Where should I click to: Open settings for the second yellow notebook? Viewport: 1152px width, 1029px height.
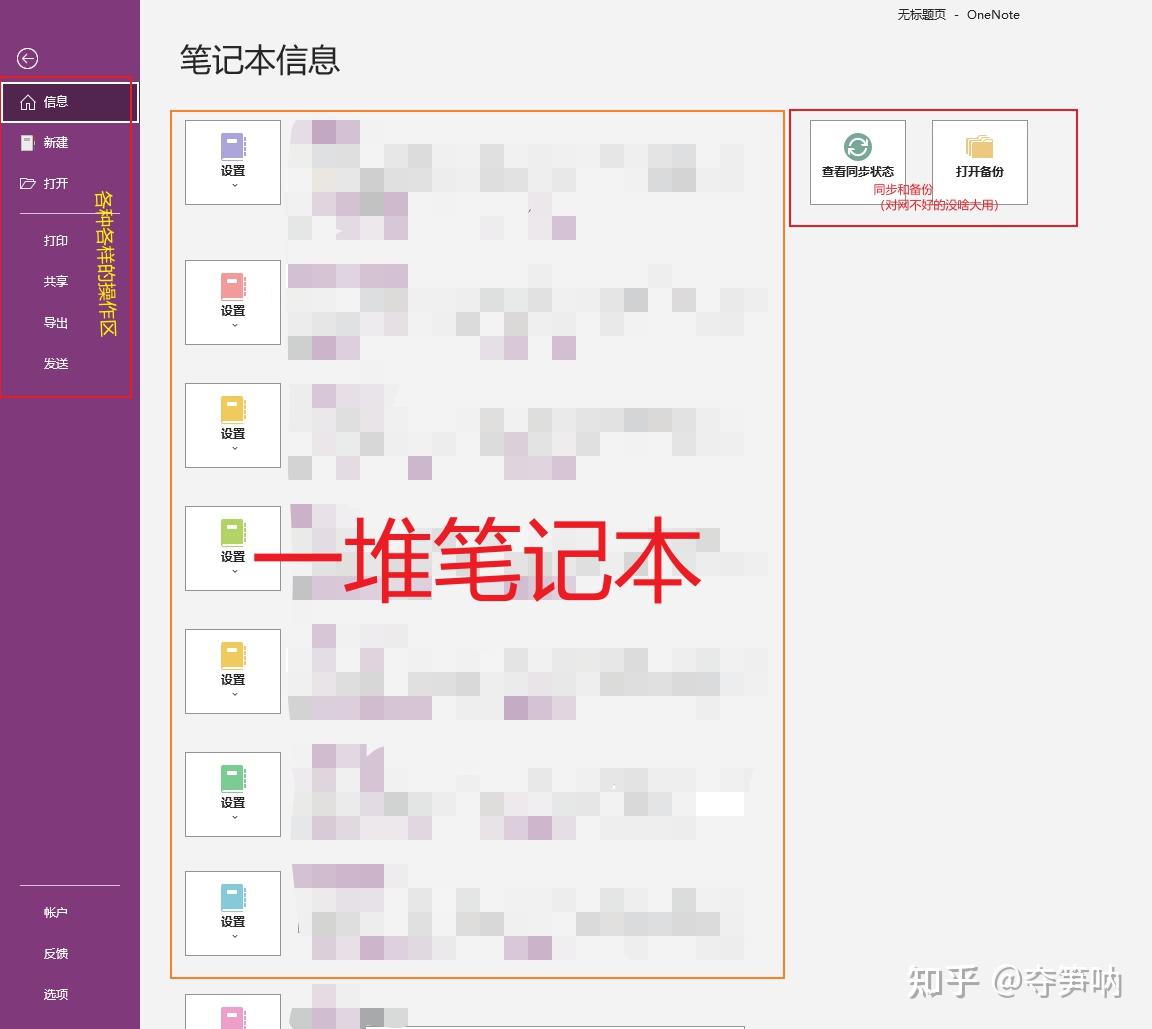[233, 671]
